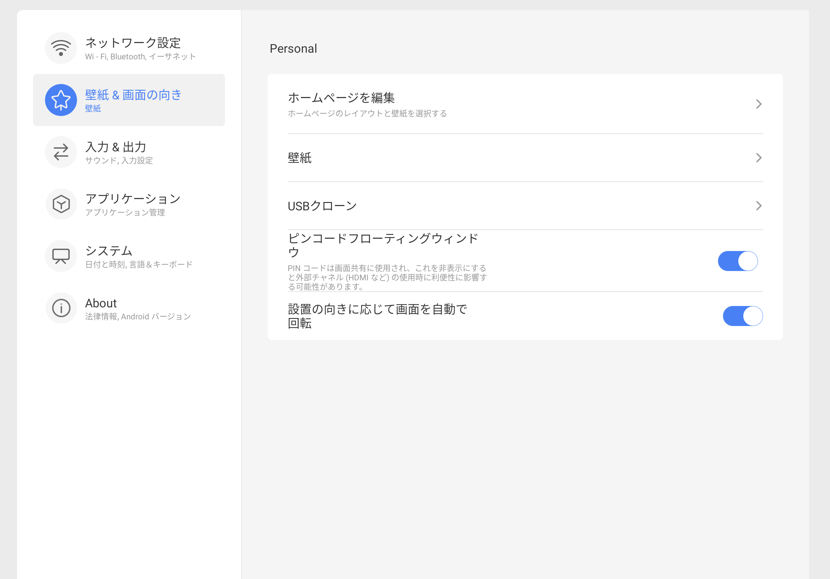
Task: Toggle ピンコードフローティングウィンドウ switch
Action: coord(738,261)
